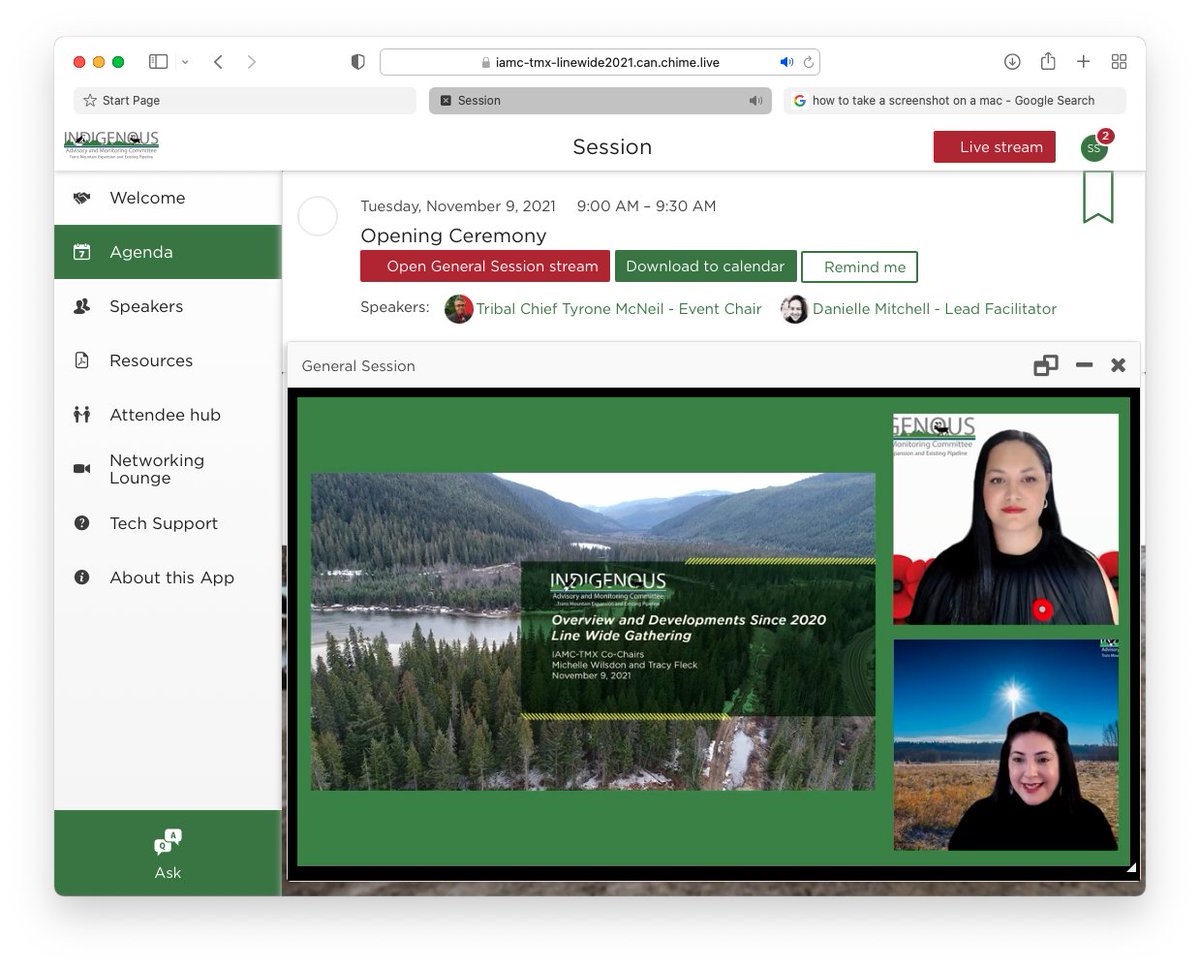
Task: Go forward in Safari history
Action: click(251, 62)
